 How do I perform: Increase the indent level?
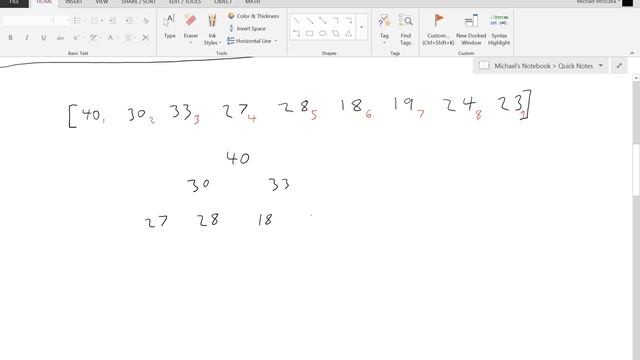pyautogui.click(x=129, y=20)
